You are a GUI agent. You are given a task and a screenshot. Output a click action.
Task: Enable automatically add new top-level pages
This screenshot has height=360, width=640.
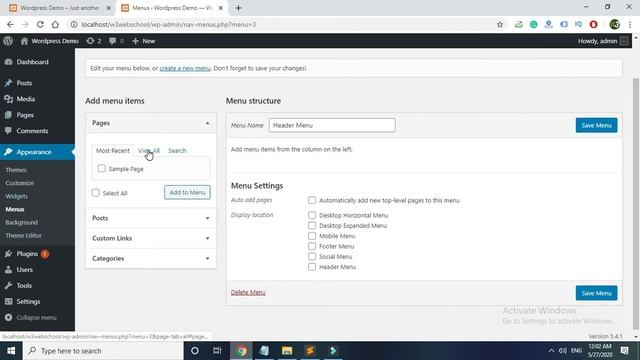click(x=312, y=200)
